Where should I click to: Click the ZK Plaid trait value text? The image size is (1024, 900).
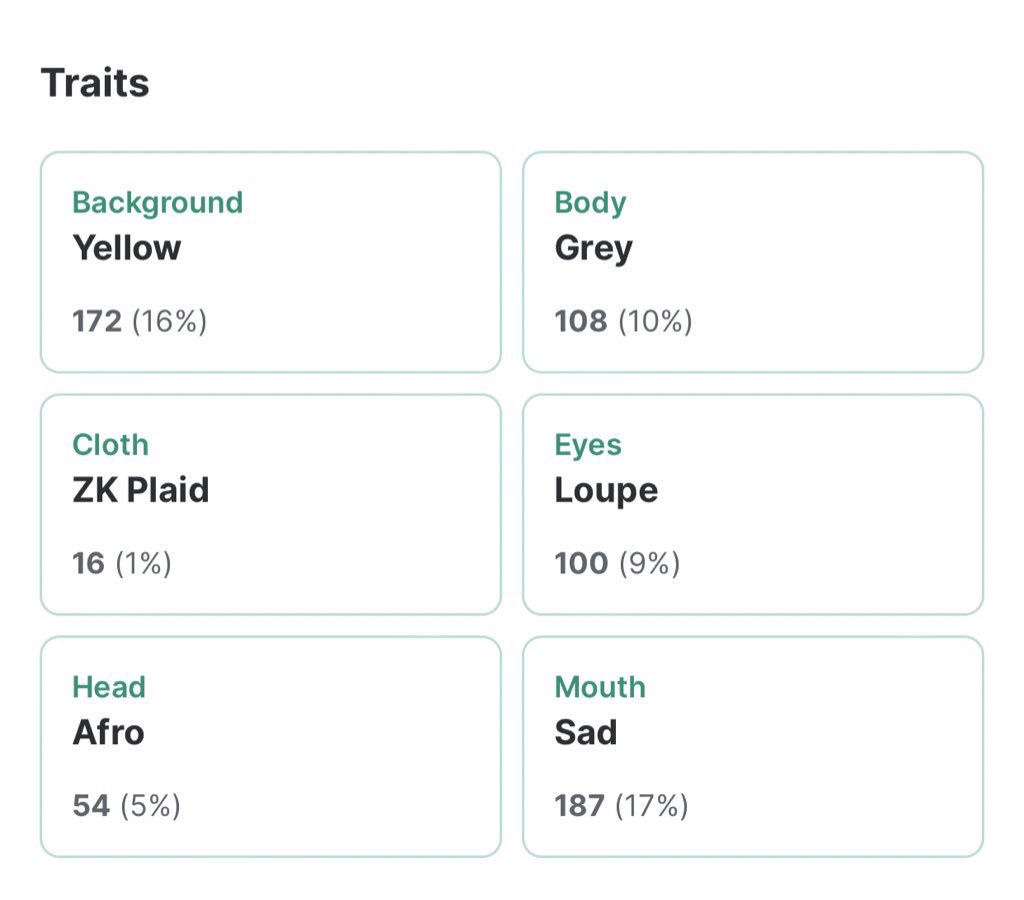(141, 490)
